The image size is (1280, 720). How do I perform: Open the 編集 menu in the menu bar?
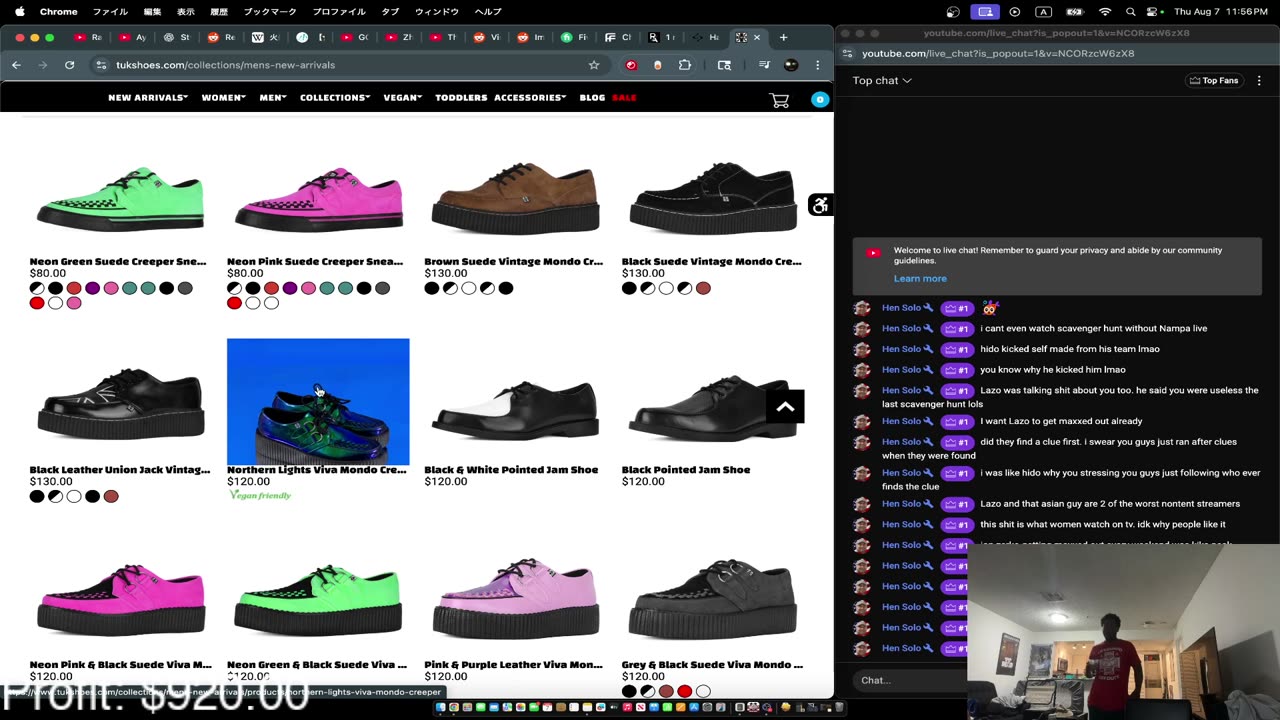(152, 12)
